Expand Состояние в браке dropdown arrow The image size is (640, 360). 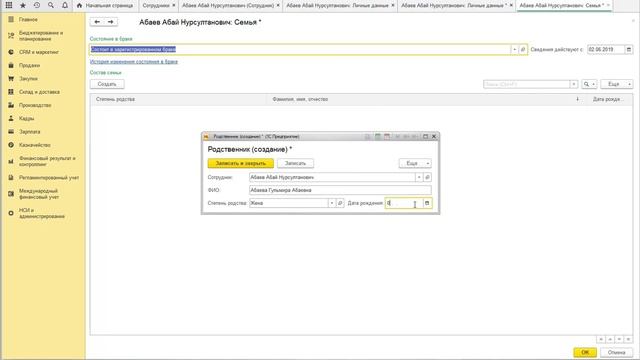pos(514,49)
